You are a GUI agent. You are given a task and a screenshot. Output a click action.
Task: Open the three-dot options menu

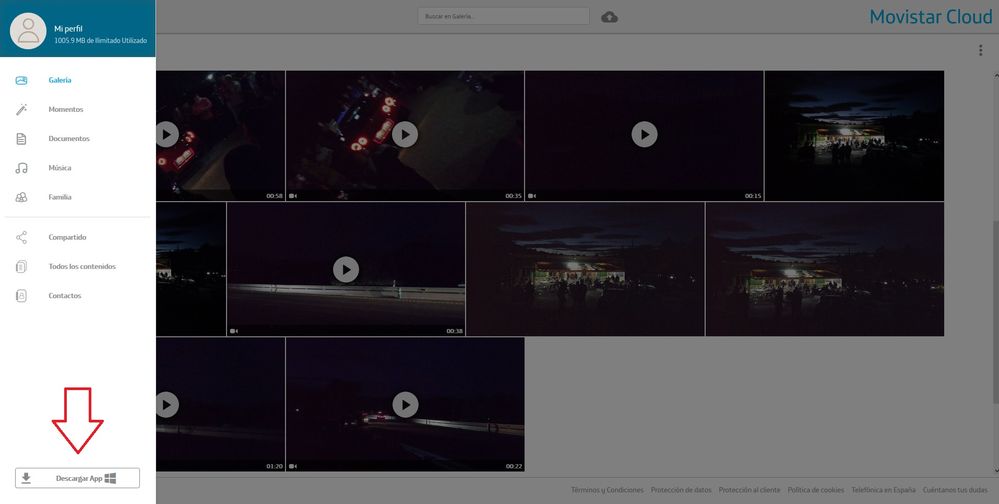(980, 51)
